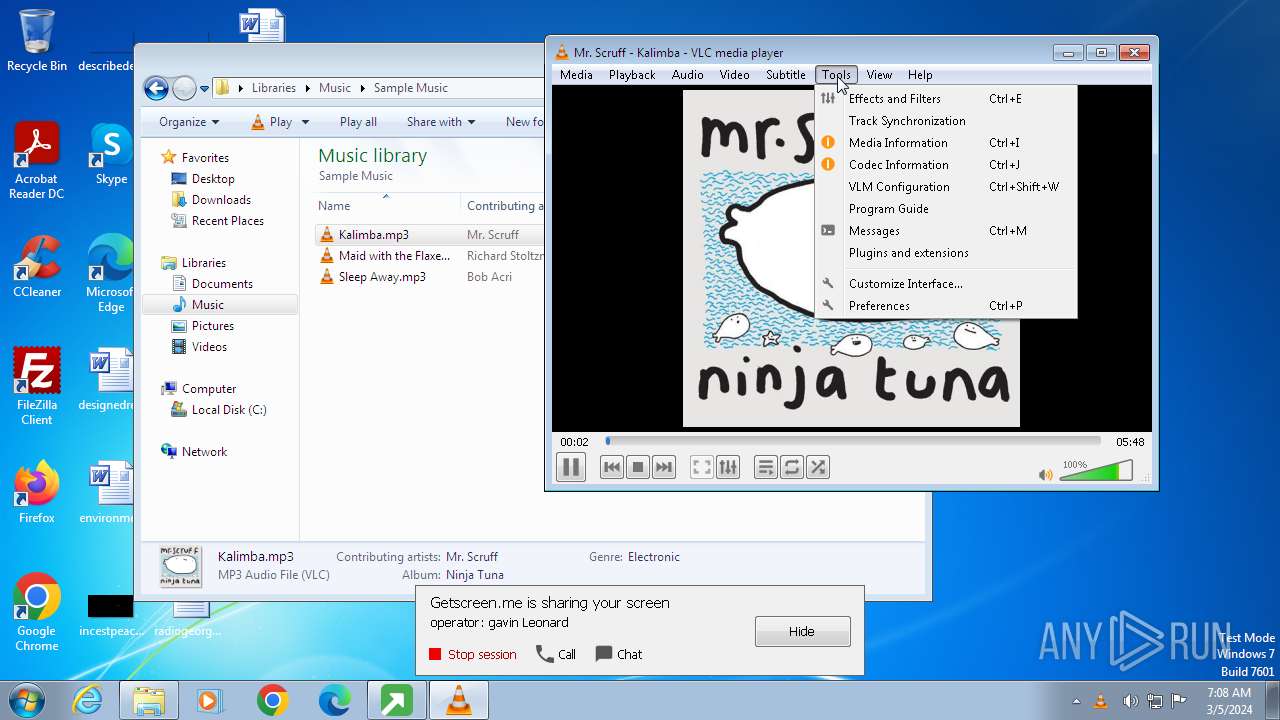The image size is (1280, 720).
Task: Expand Libraries breadcrumb arrow
Action: (x=308, y=88)
